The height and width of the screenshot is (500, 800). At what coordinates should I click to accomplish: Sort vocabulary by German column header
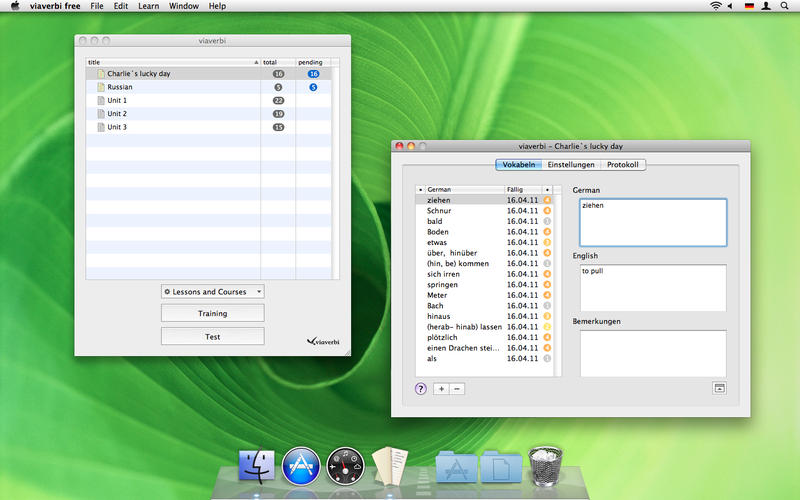(x=464, y=189)
